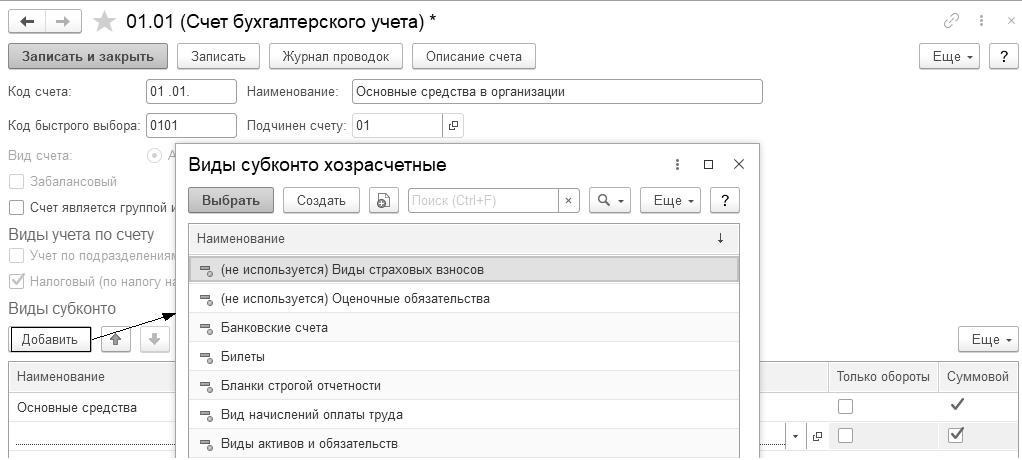Screen dimensions: 1022x460
Task: Clear the search field with X
Action: pos(568,201)
